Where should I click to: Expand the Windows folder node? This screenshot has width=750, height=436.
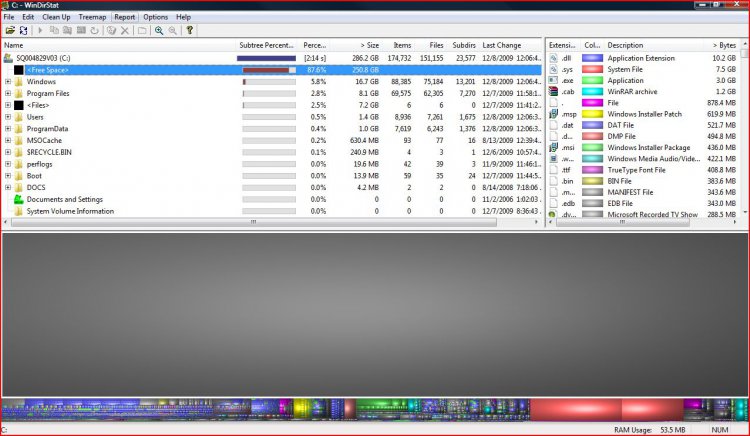(x=8, y=82)
